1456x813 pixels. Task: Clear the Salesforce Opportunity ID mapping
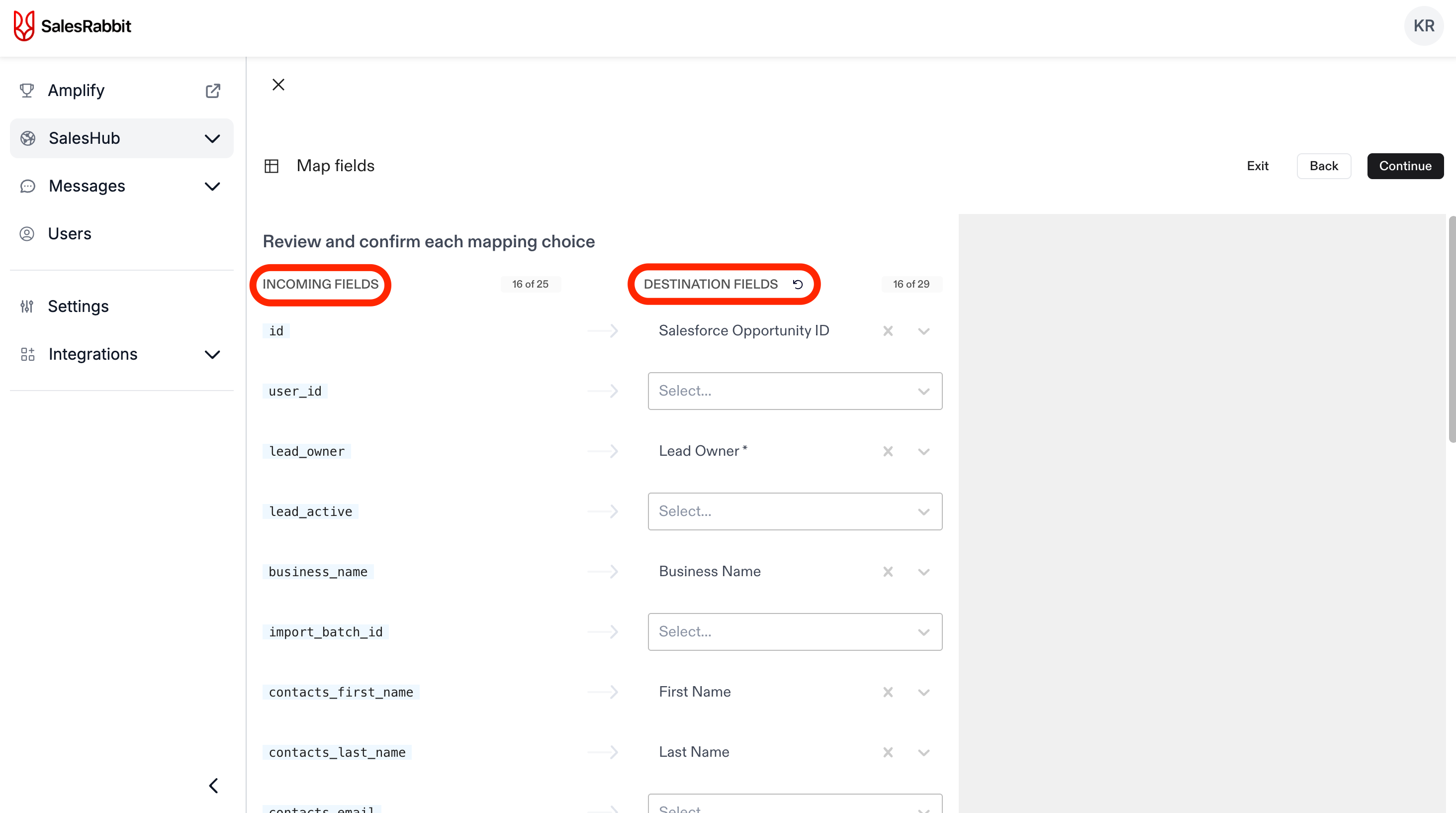[888, 331]
